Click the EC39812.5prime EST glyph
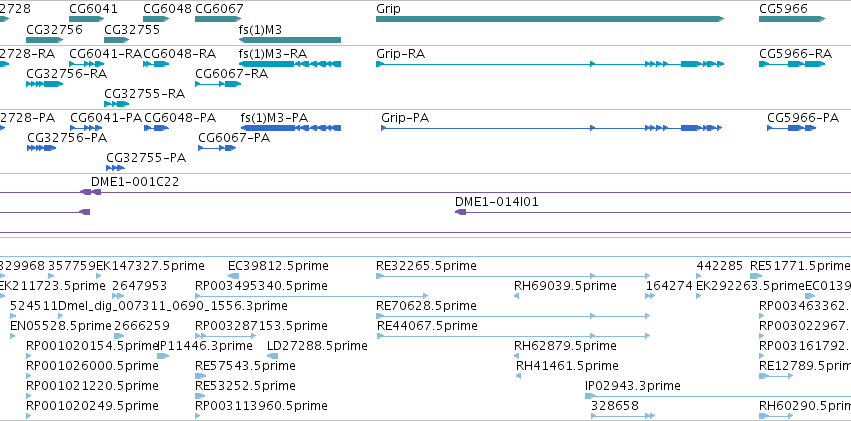Image resolution: width=851 pixels, height=421 pixels. (233, 276)
